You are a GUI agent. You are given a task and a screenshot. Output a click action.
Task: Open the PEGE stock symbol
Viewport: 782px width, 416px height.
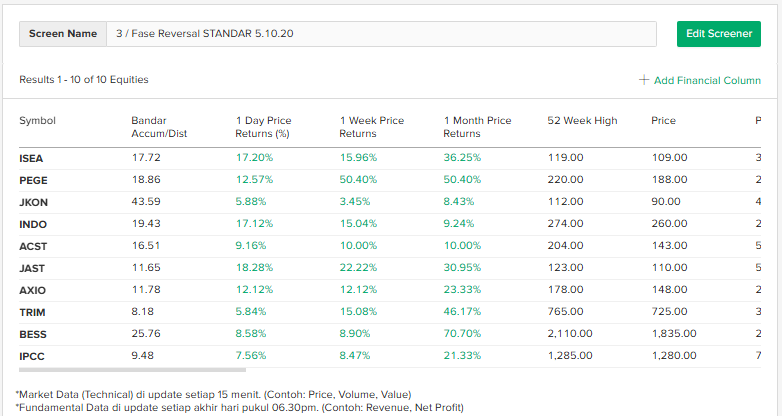pyautogui.click(x=33, y=180)
